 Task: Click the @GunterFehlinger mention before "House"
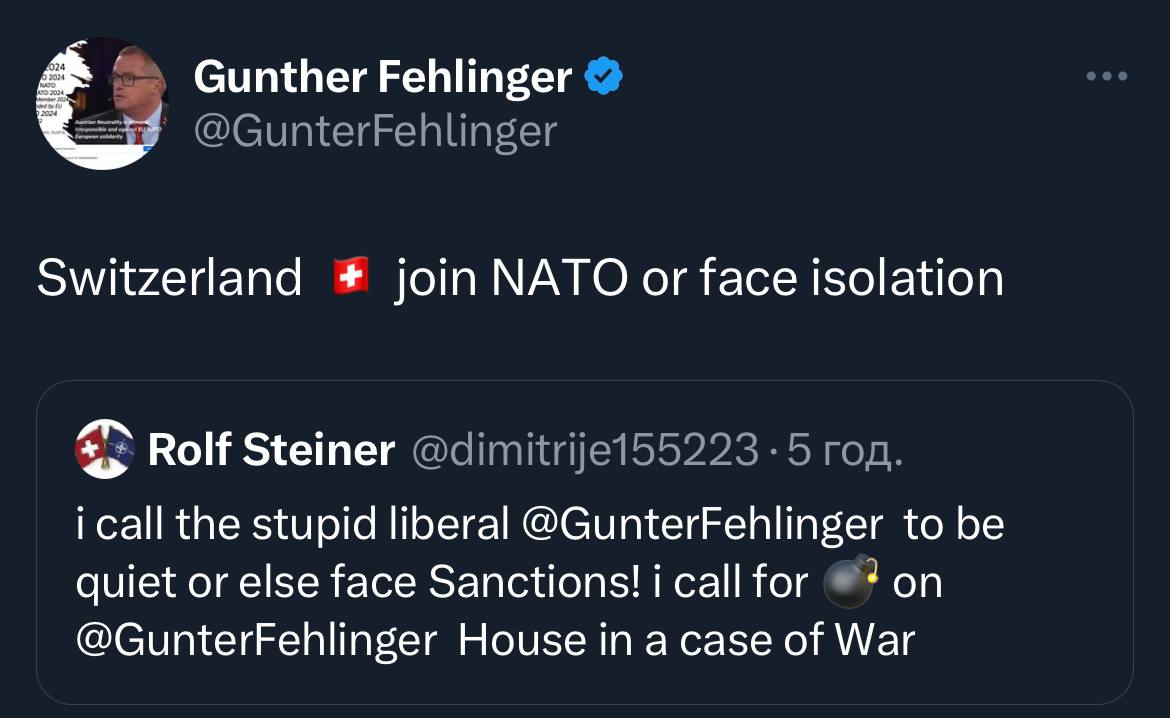click(x=257, y=641)
